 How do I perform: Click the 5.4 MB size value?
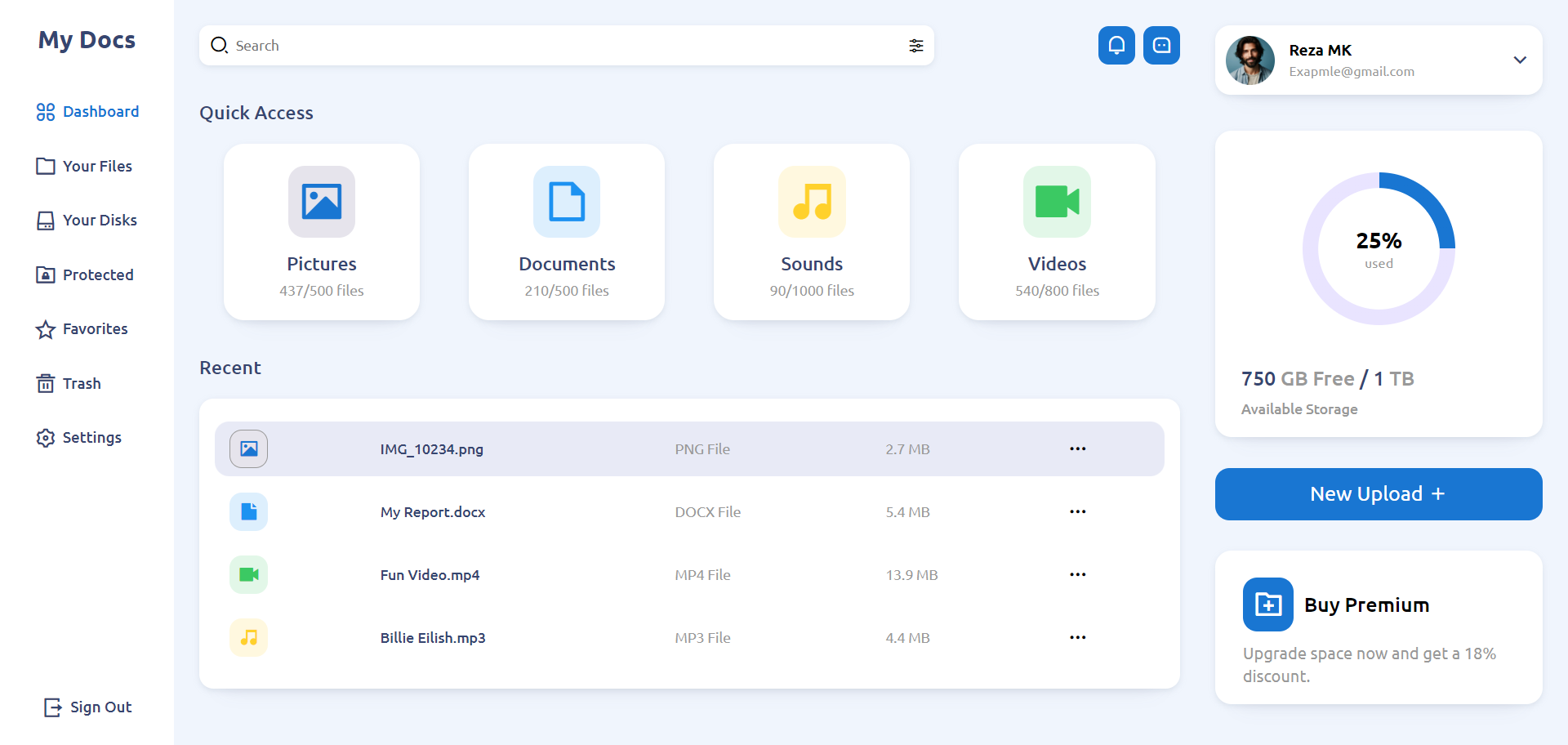coord(907,512)
